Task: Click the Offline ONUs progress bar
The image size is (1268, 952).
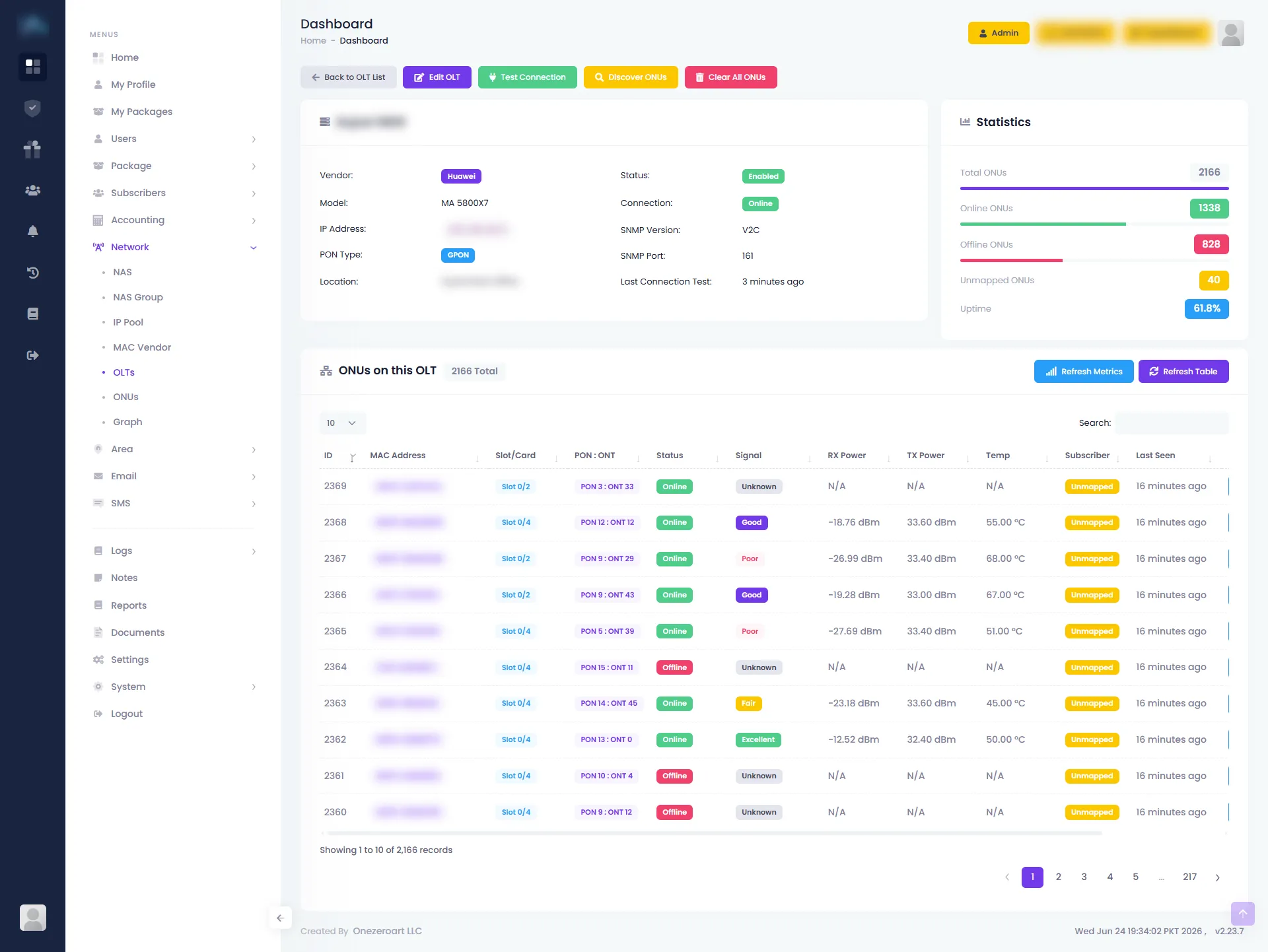Action: click(x=1094, y=261)
